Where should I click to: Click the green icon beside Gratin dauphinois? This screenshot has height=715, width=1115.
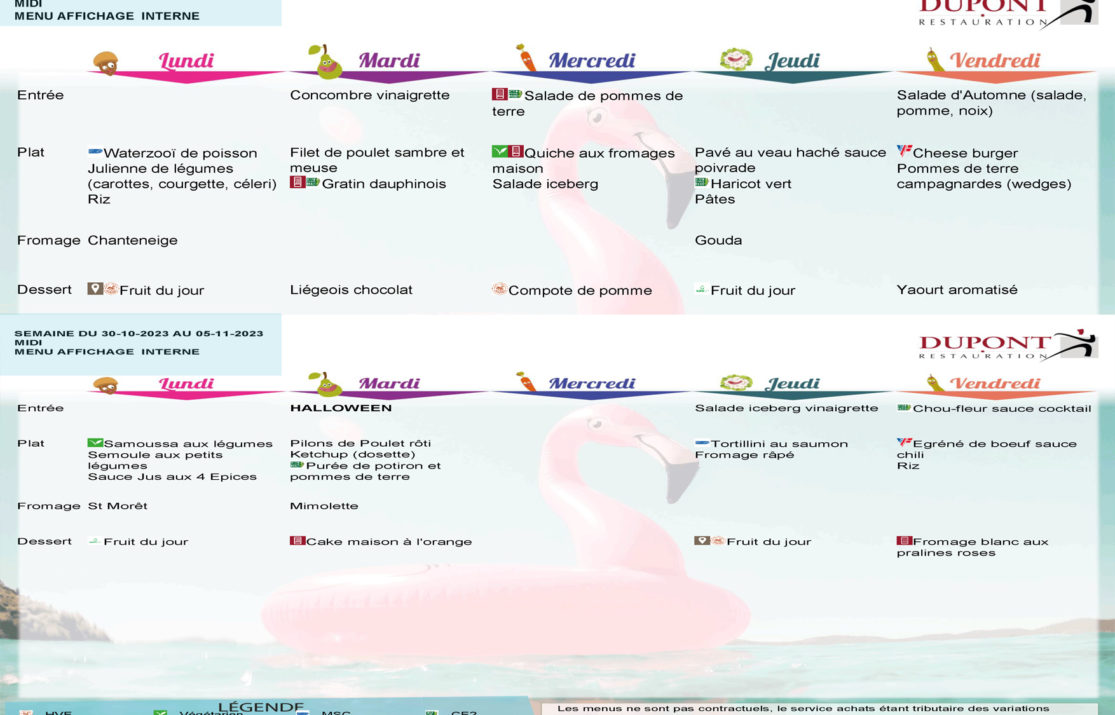point(313,183)
